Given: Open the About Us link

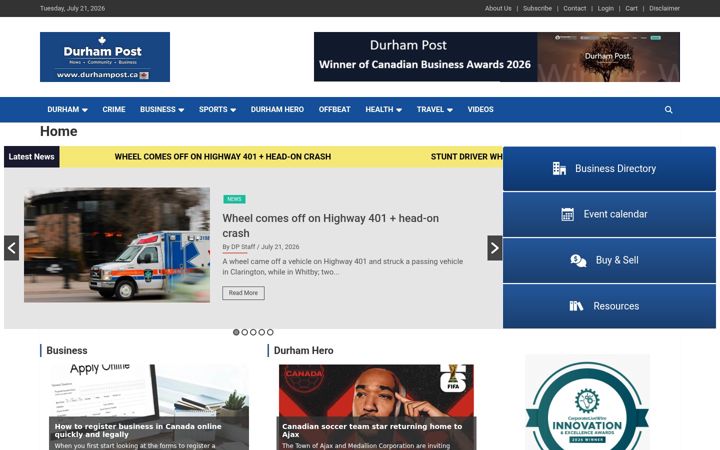Looking at the screenshot, I should (498, 8).
